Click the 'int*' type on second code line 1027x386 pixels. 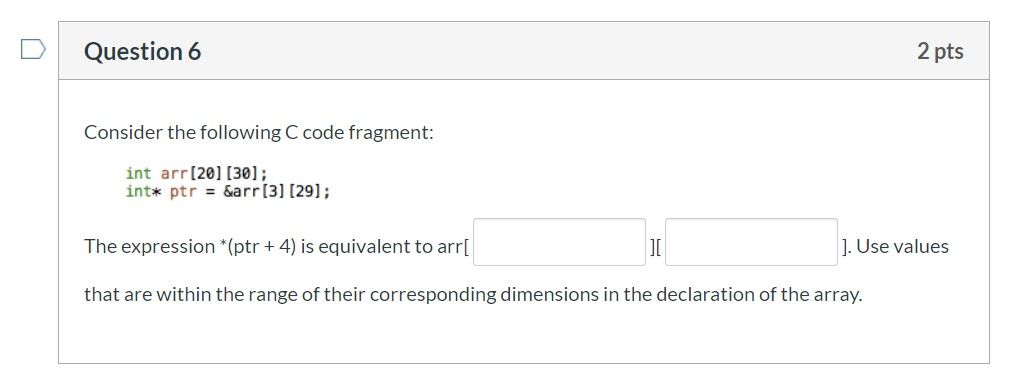(x=143, y=192)
